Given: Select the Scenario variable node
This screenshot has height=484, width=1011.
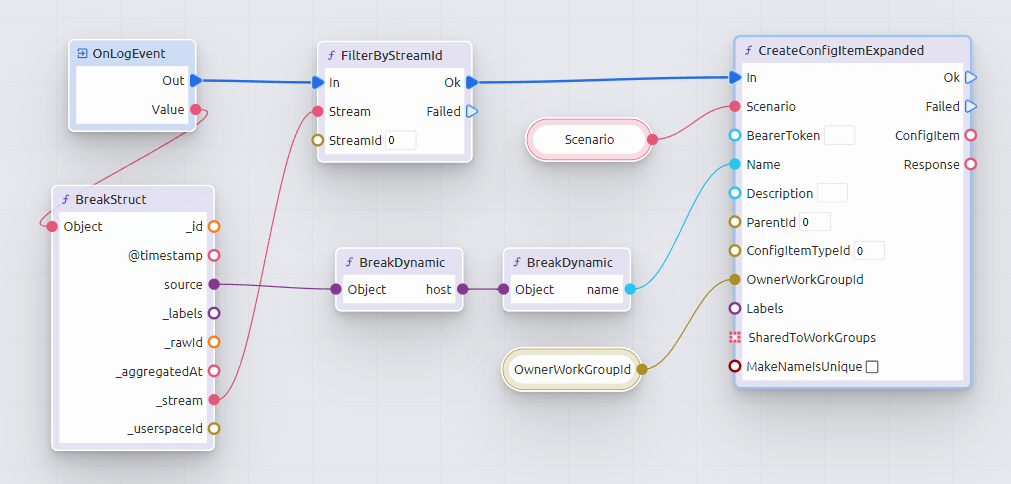Looking at the screenshot, I should pyautogui.click(x=589, y=140).
